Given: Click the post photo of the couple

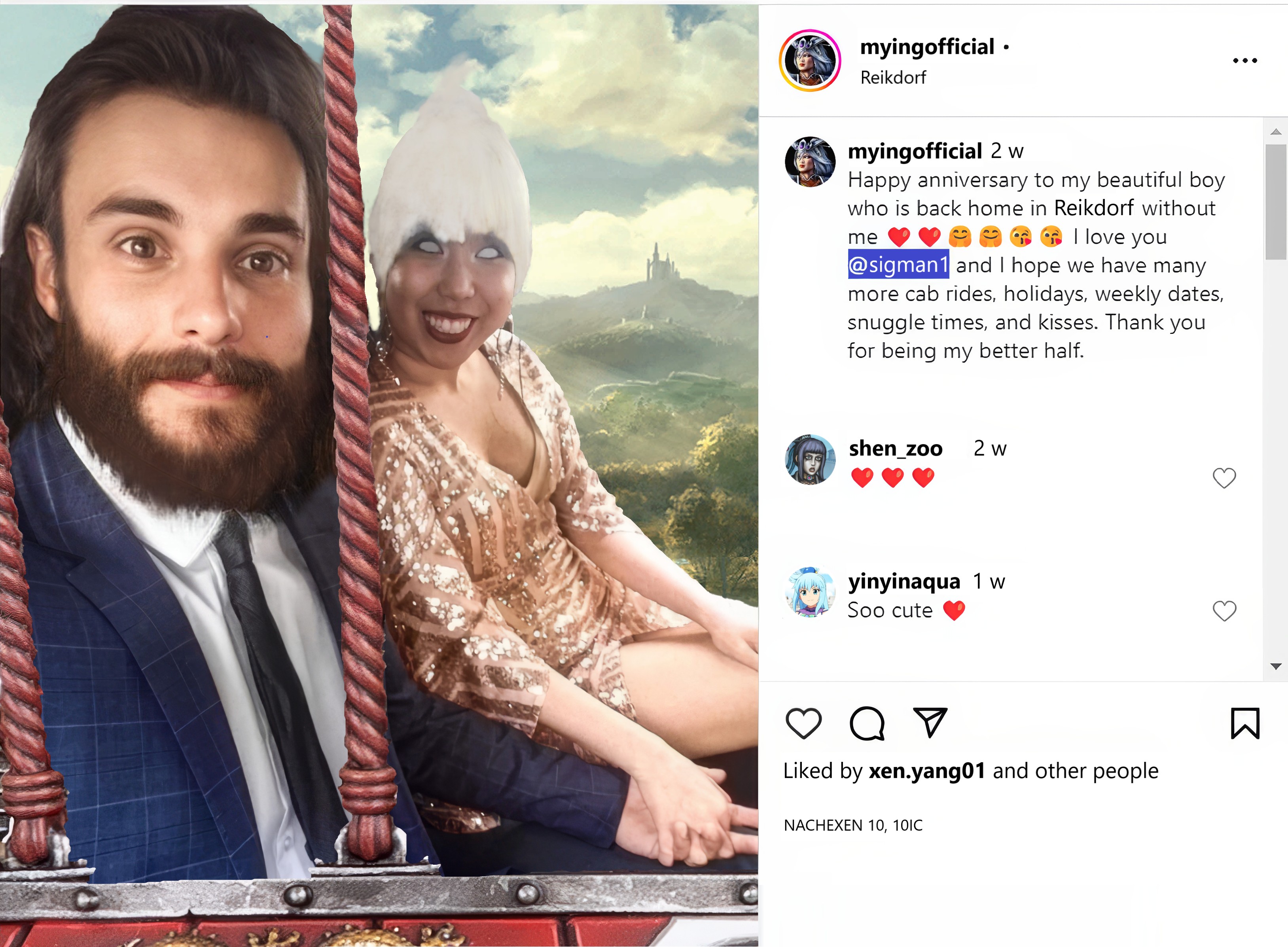Looking at the screenshot, I should (379, 473).
